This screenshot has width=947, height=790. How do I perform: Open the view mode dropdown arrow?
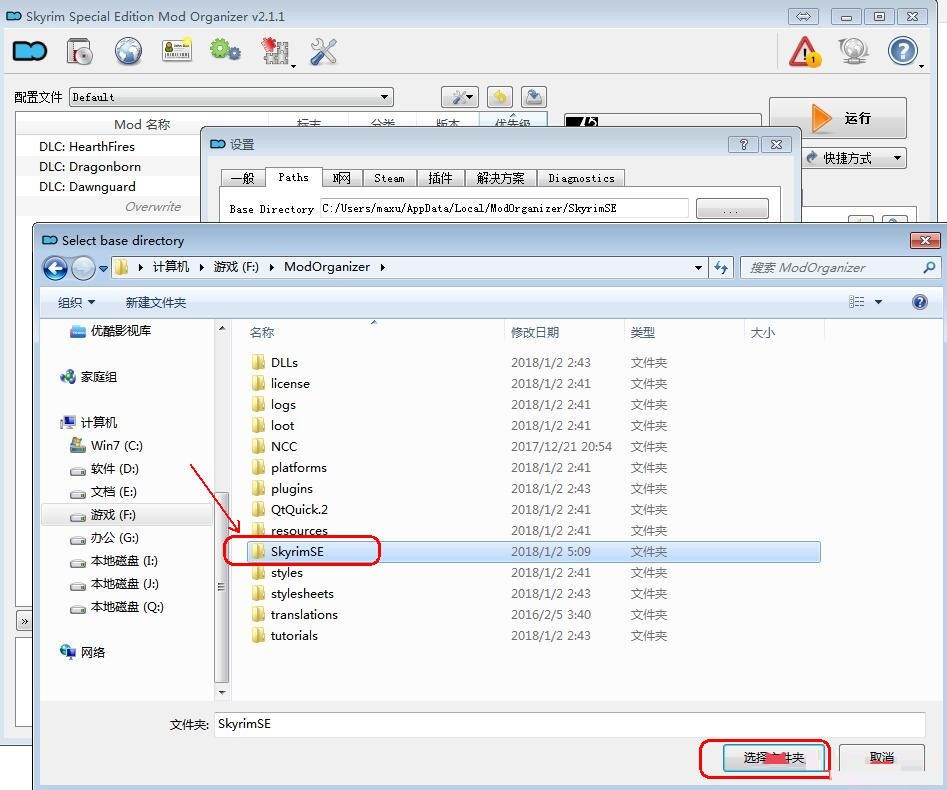click(x=878, y=302)
